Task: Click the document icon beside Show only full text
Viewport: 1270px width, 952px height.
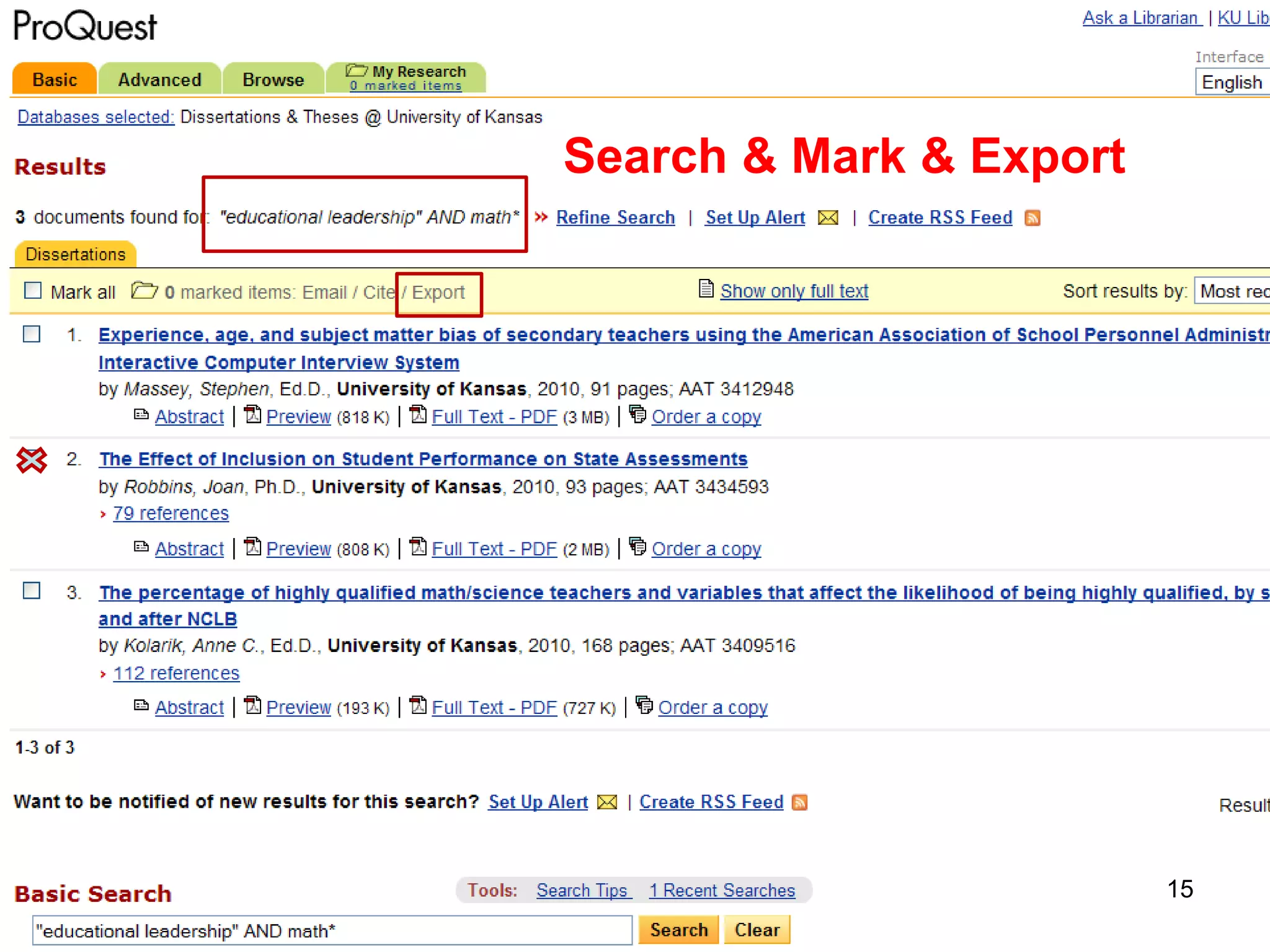Action: click(706, 289)
